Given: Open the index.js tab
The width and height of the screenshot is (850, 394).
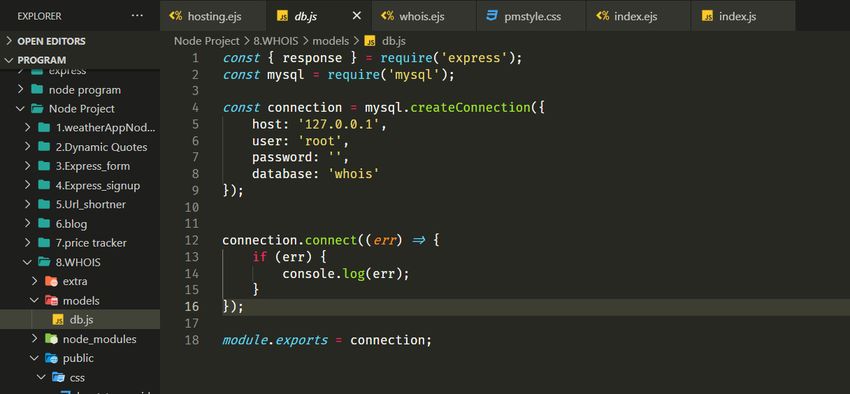Looking at the screenshot, I should [743, 16].
